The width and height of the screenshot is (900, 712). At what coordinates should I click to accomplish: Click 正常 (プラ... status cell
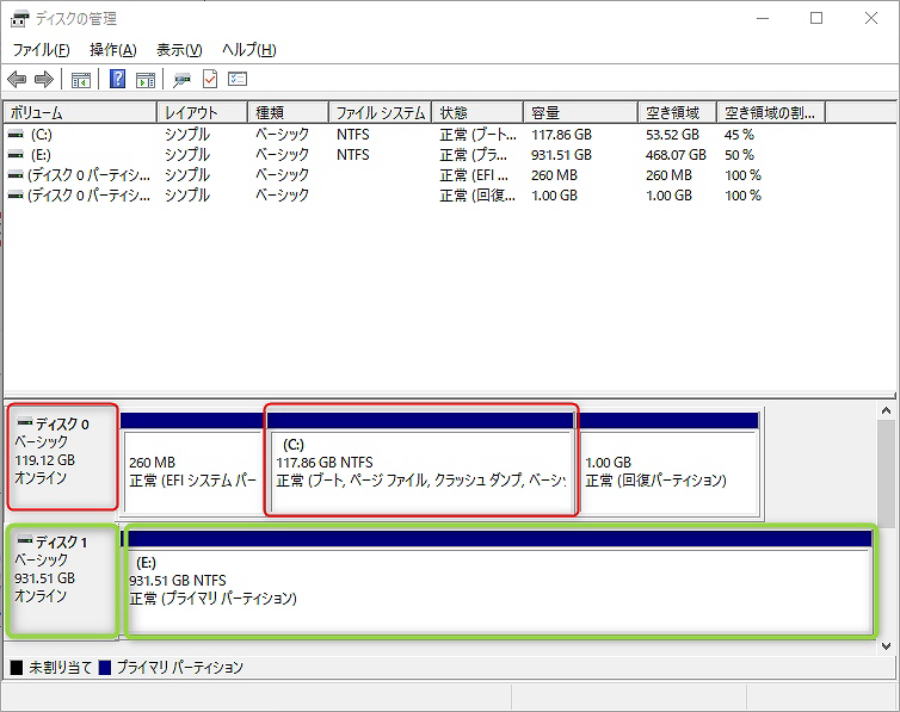(474, 154)
